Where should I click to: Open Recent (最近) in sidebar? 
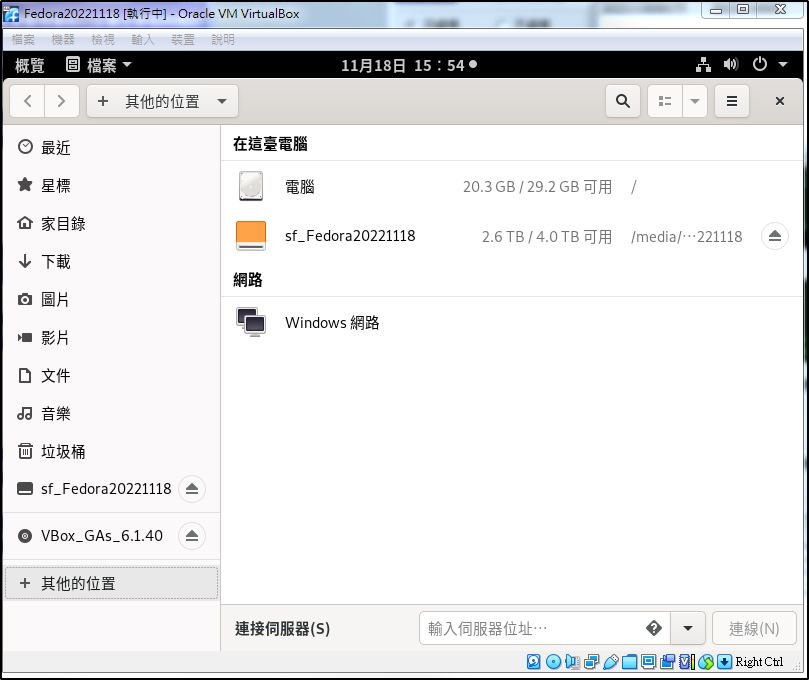(111, 148)
